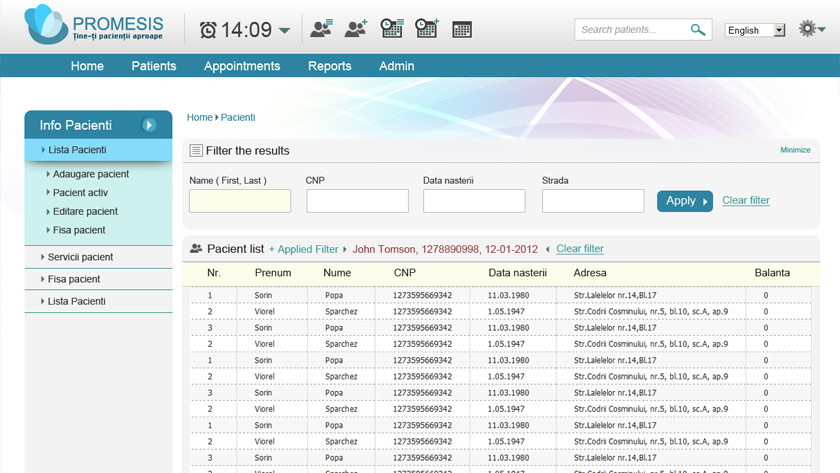This screenshot has height=473, width=840.
Task: Click the CNP filter input
Action: pyautogui.click(x=357, y=201)
